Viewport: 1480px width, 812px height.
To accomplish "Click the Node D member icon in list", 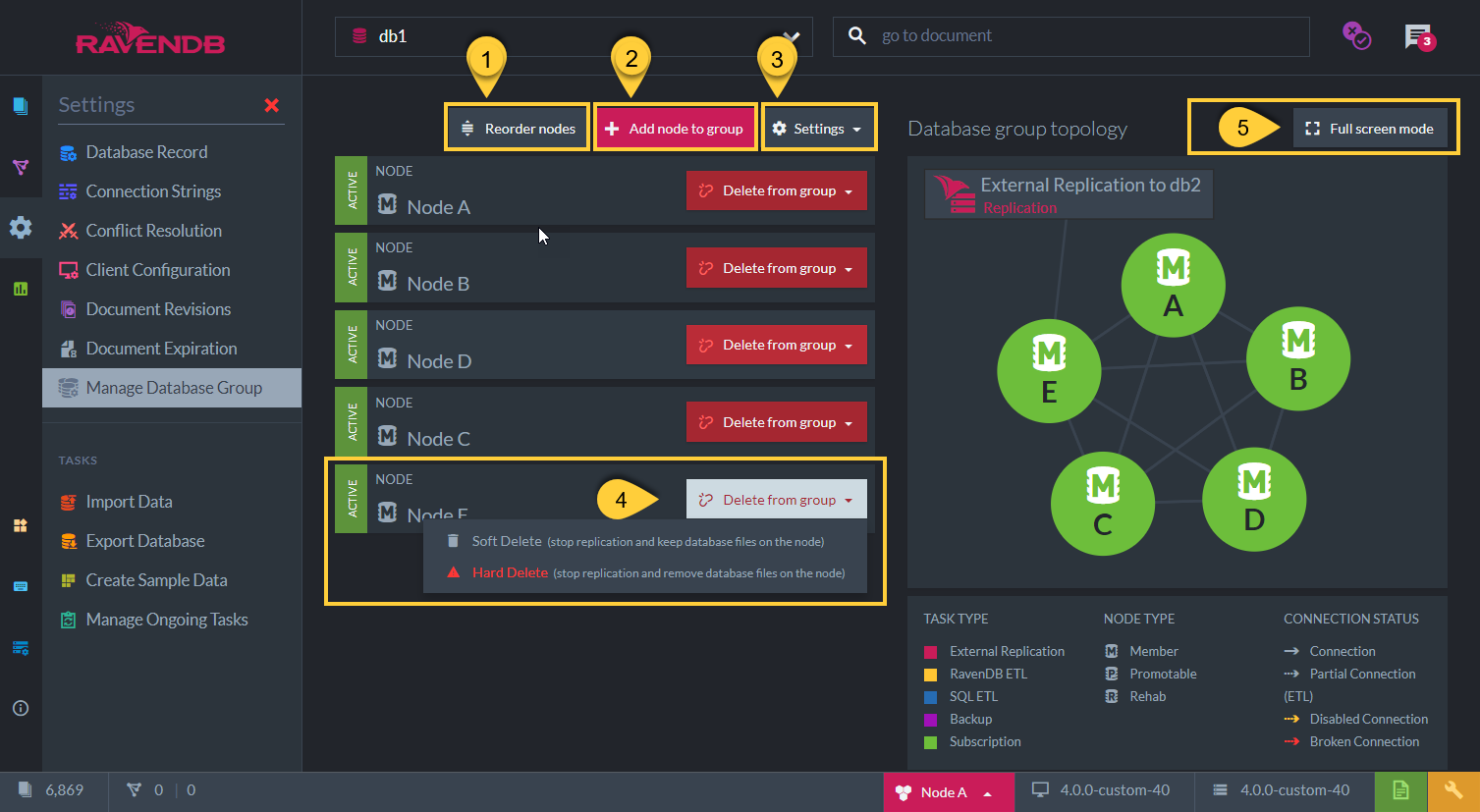I will [388, 358].
